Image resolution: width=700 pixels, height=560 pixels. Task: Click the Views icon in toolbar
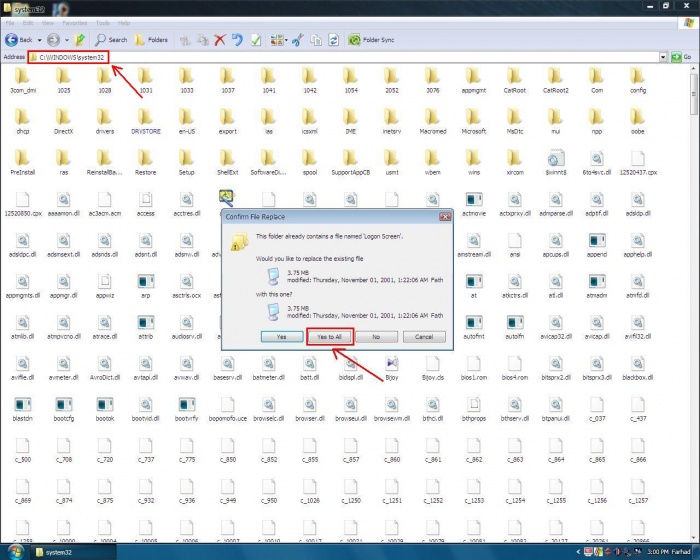pyautogui.click(x=276, y=40)
